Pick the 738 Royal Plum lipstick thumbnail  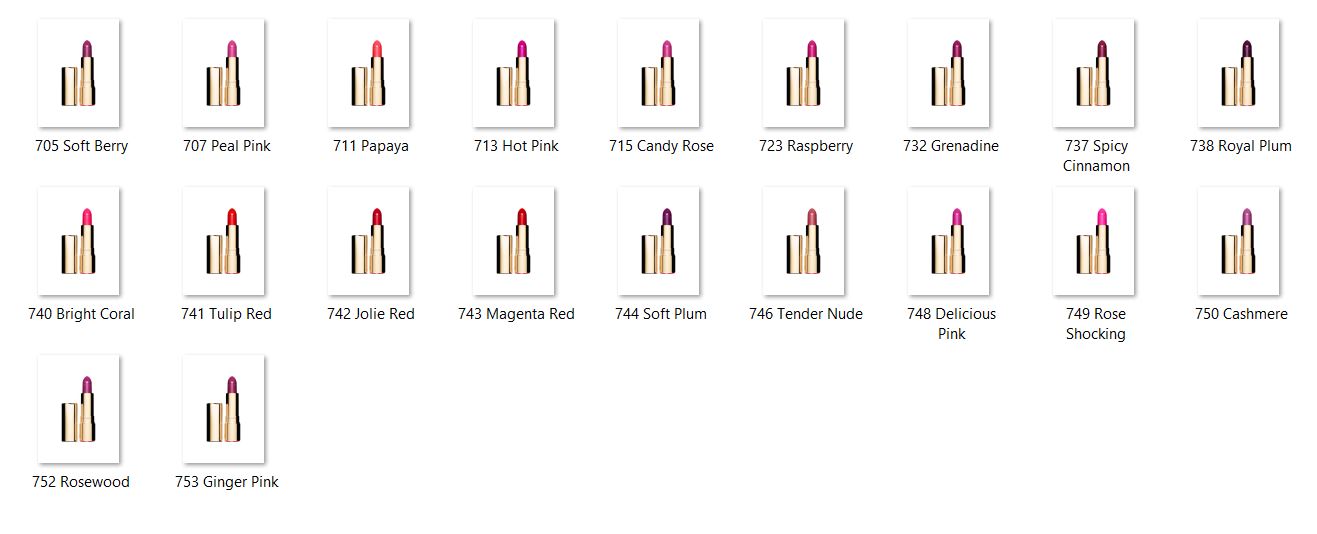pyautogui.click(x=1239, y=73)
